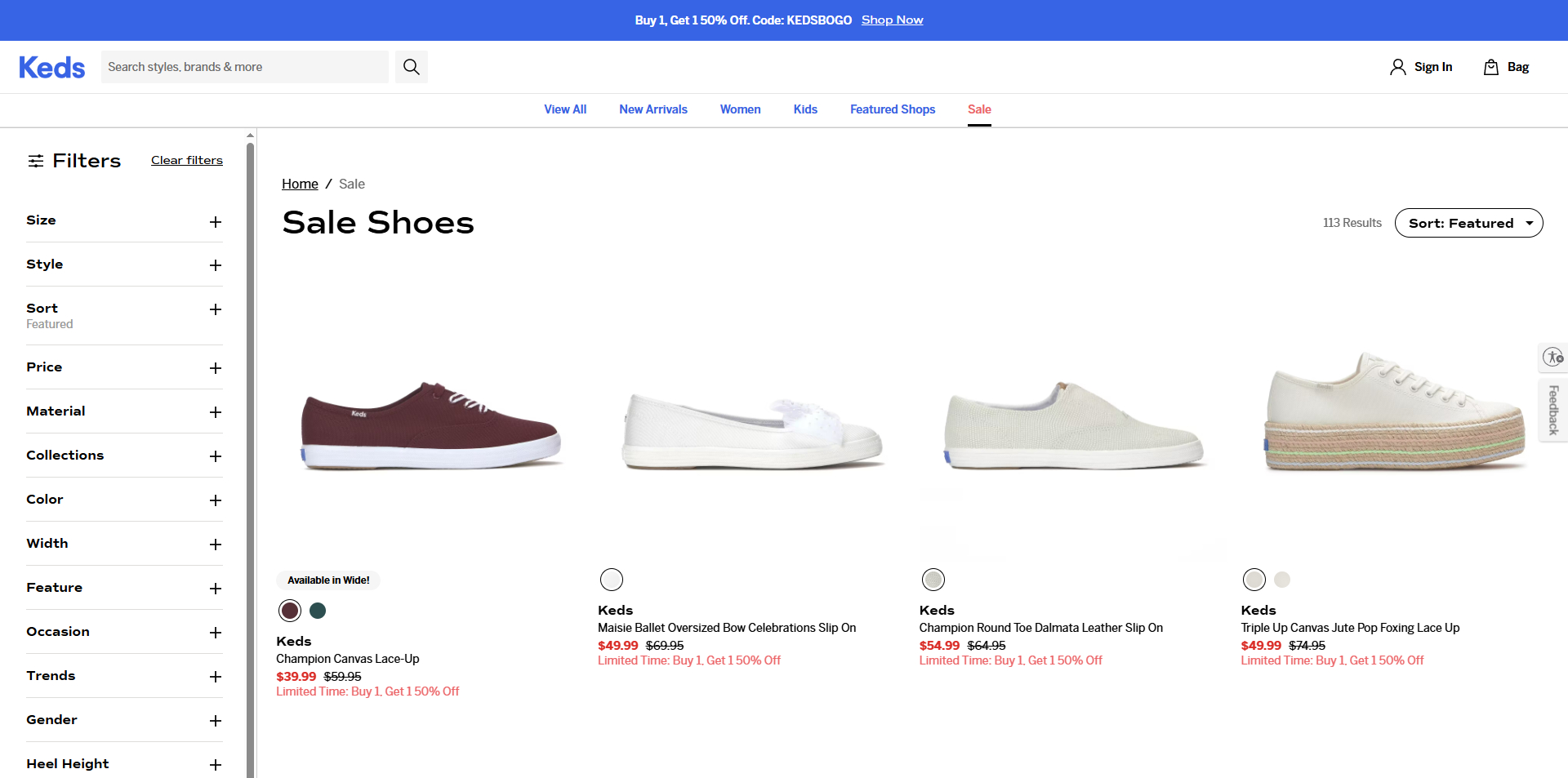Open the accessibility widget icon
Viewport: 1568px width, 778px height.
[x=1552, y=357]
